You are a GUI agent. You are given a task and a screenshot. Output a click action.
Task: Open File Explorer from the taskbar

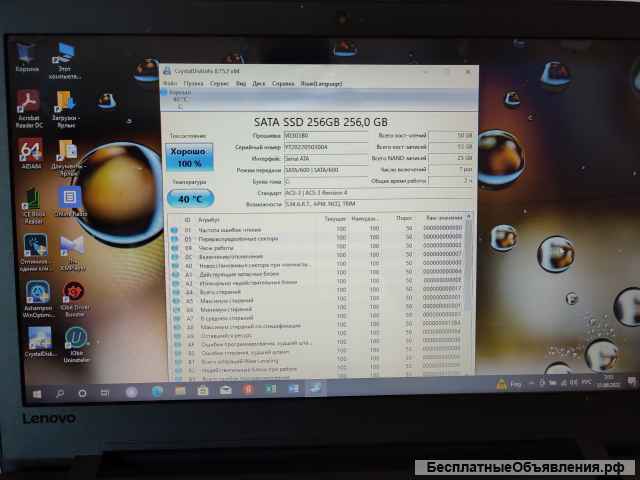pos(180,391)
